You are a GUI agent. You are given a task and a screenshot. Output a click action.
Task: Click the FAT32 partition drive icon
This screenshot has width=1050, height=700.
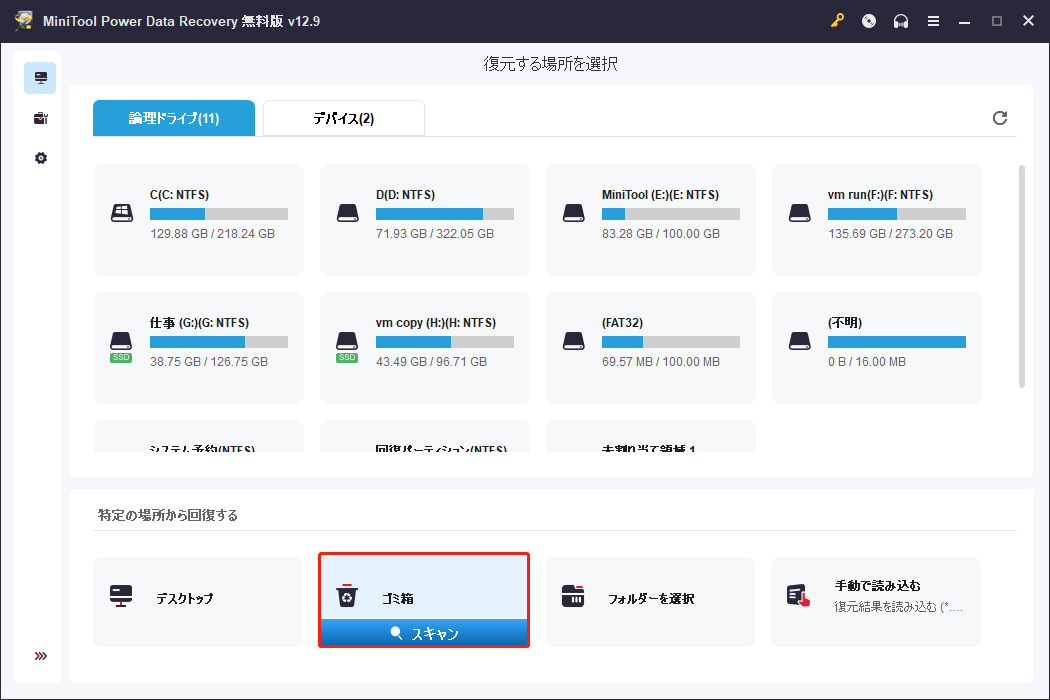[574, 341]
